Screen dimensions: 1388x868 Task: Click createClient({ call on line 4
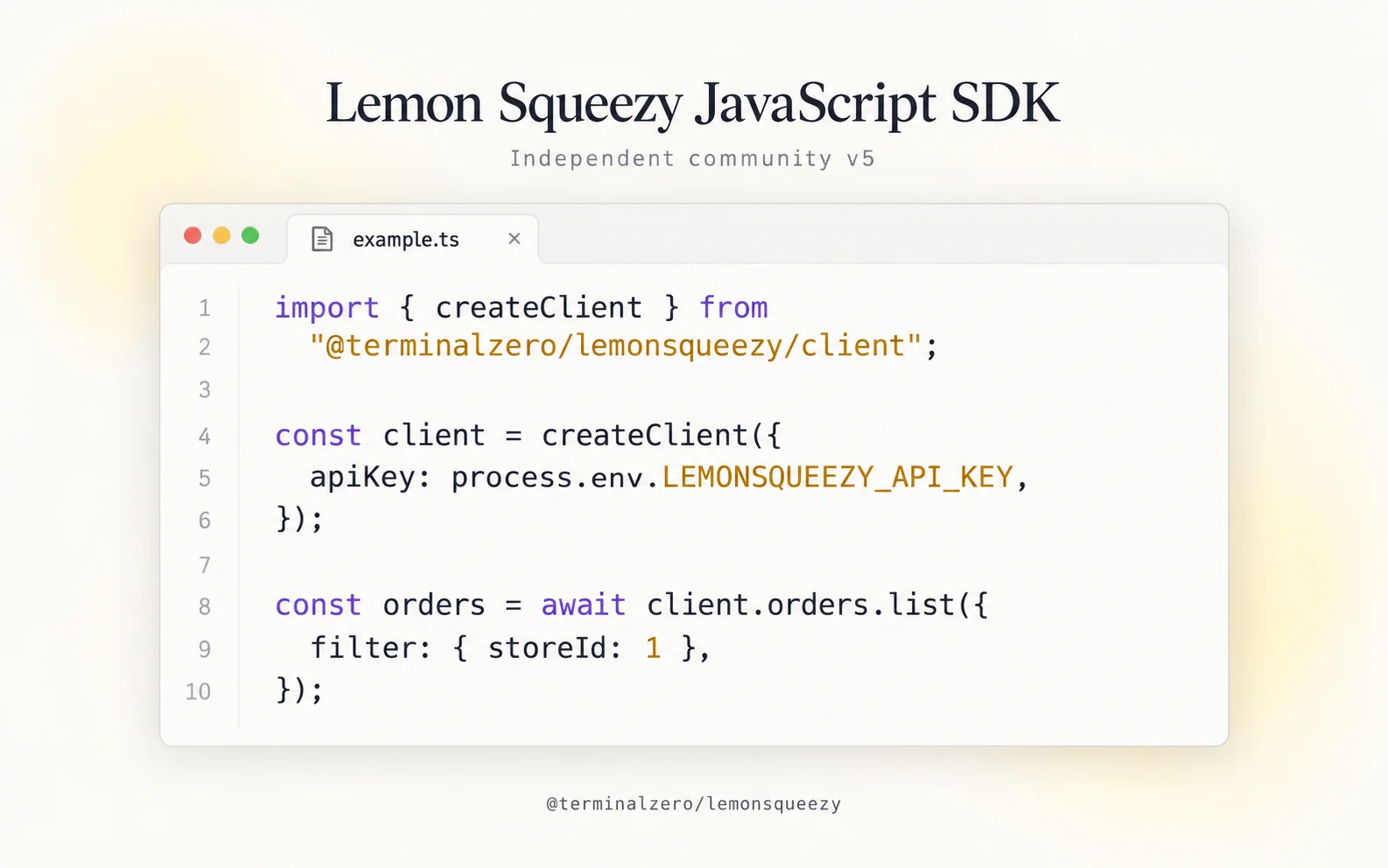662,436
